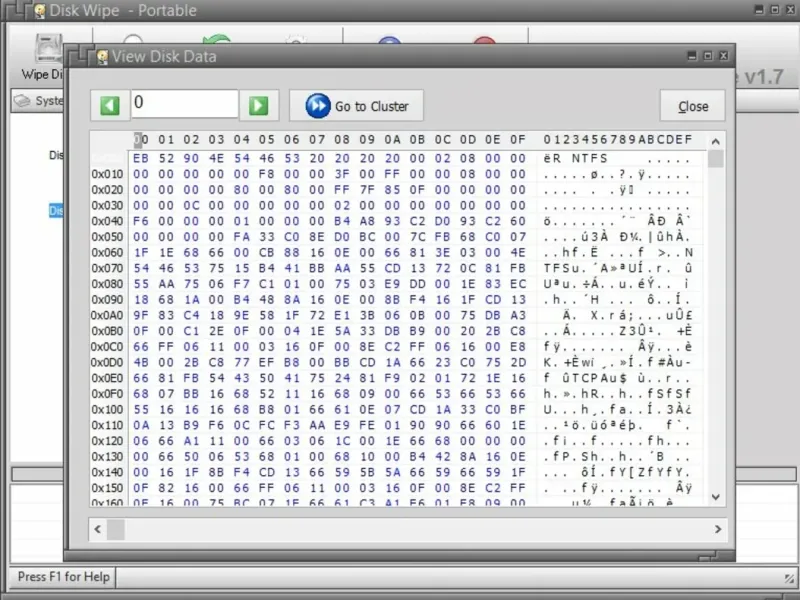
Task: Select the 0x090 row offset label
Action: click(x=107, y=300)
